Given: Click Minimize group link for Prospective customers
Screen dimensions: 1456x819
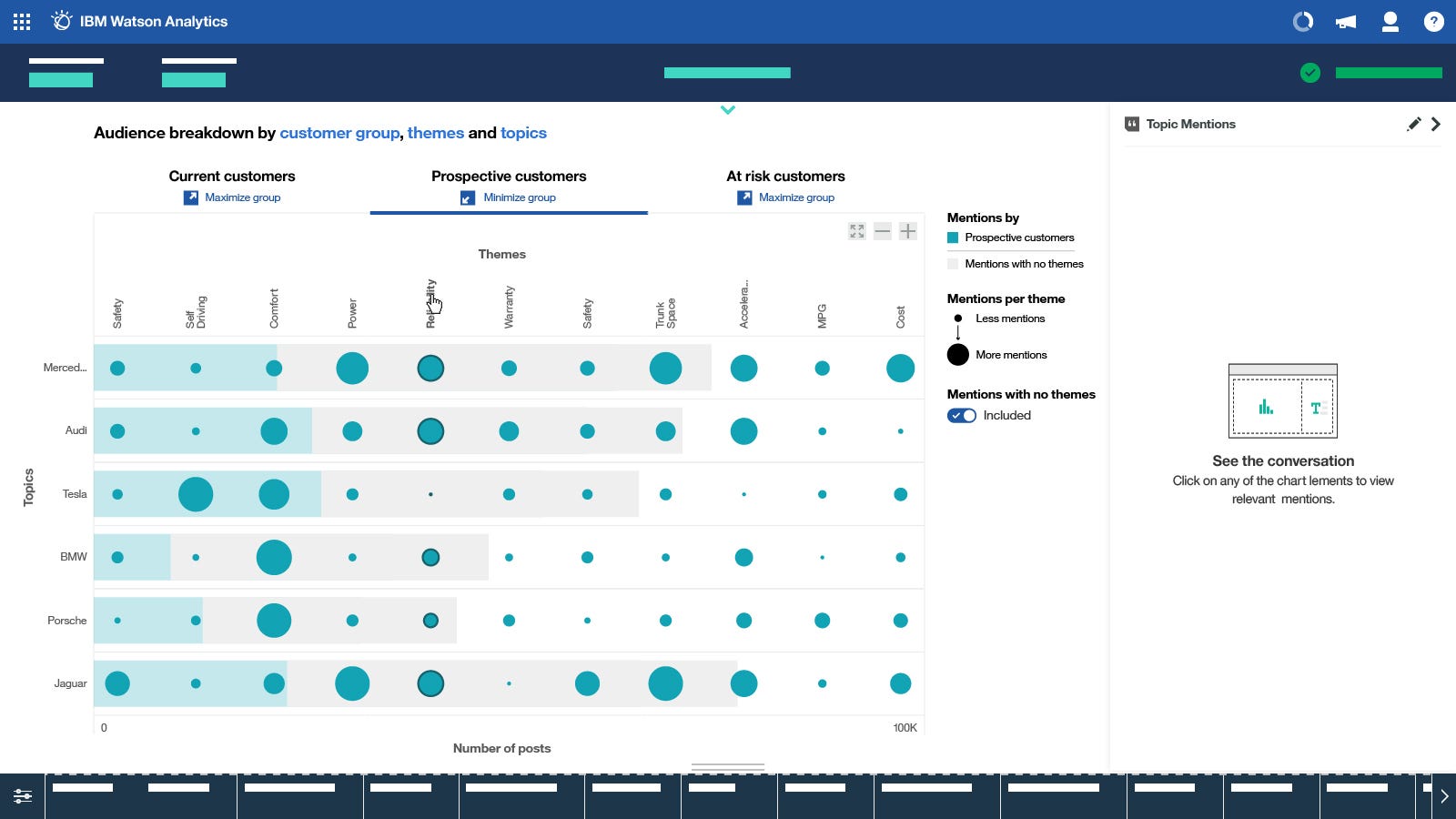Looking at the screenshot, I should (520, 197).
